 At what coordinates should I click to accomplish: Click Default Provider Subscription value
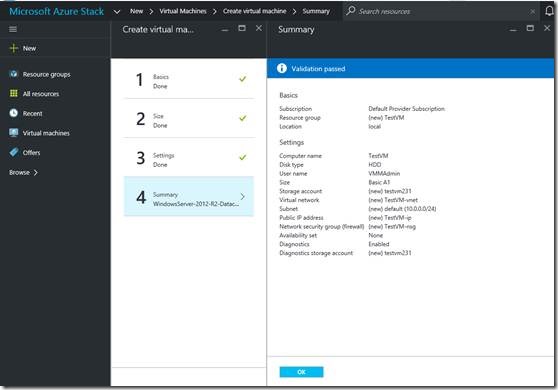tap(406, 109)
